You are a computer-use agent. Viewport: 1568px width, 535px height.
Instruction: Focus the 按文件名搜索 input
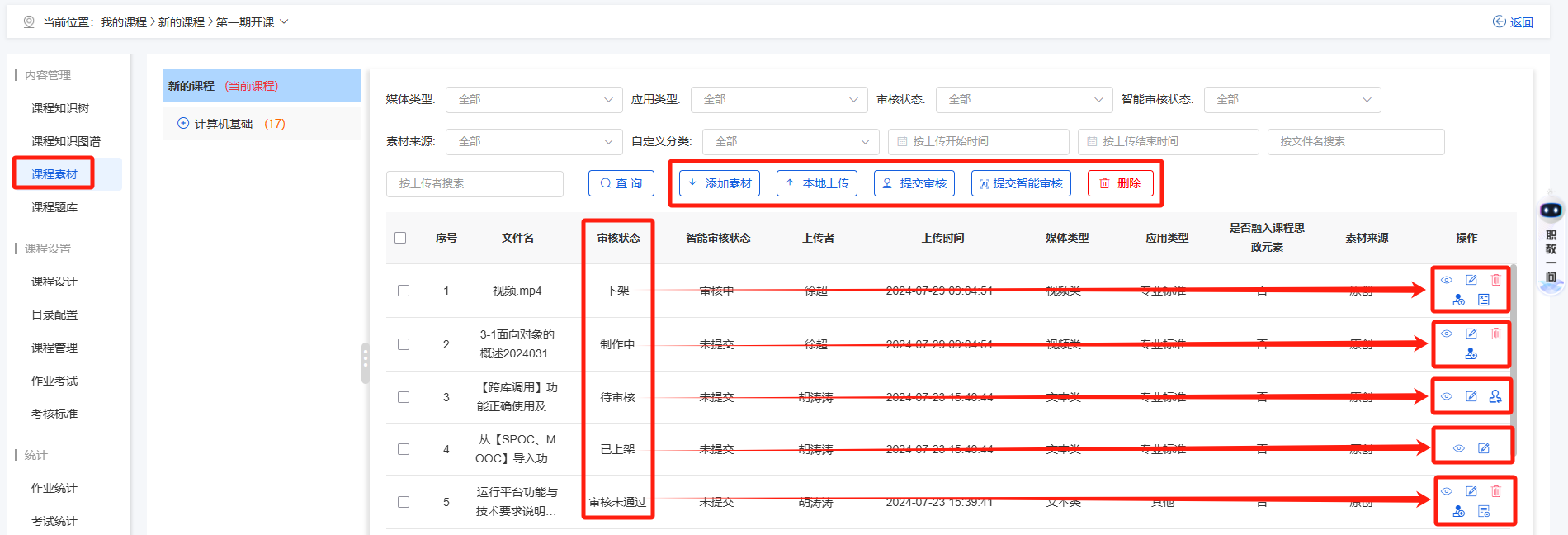click(1356, 142)
